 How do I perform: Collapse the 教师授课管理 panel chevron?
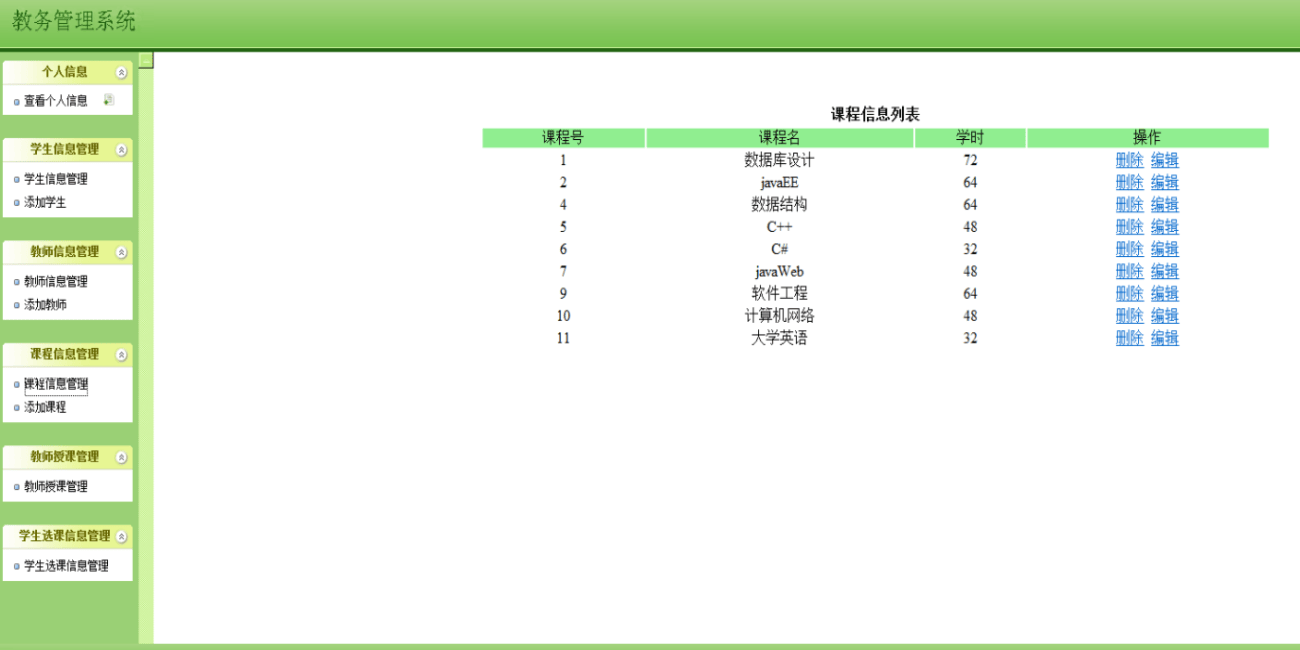122,456
